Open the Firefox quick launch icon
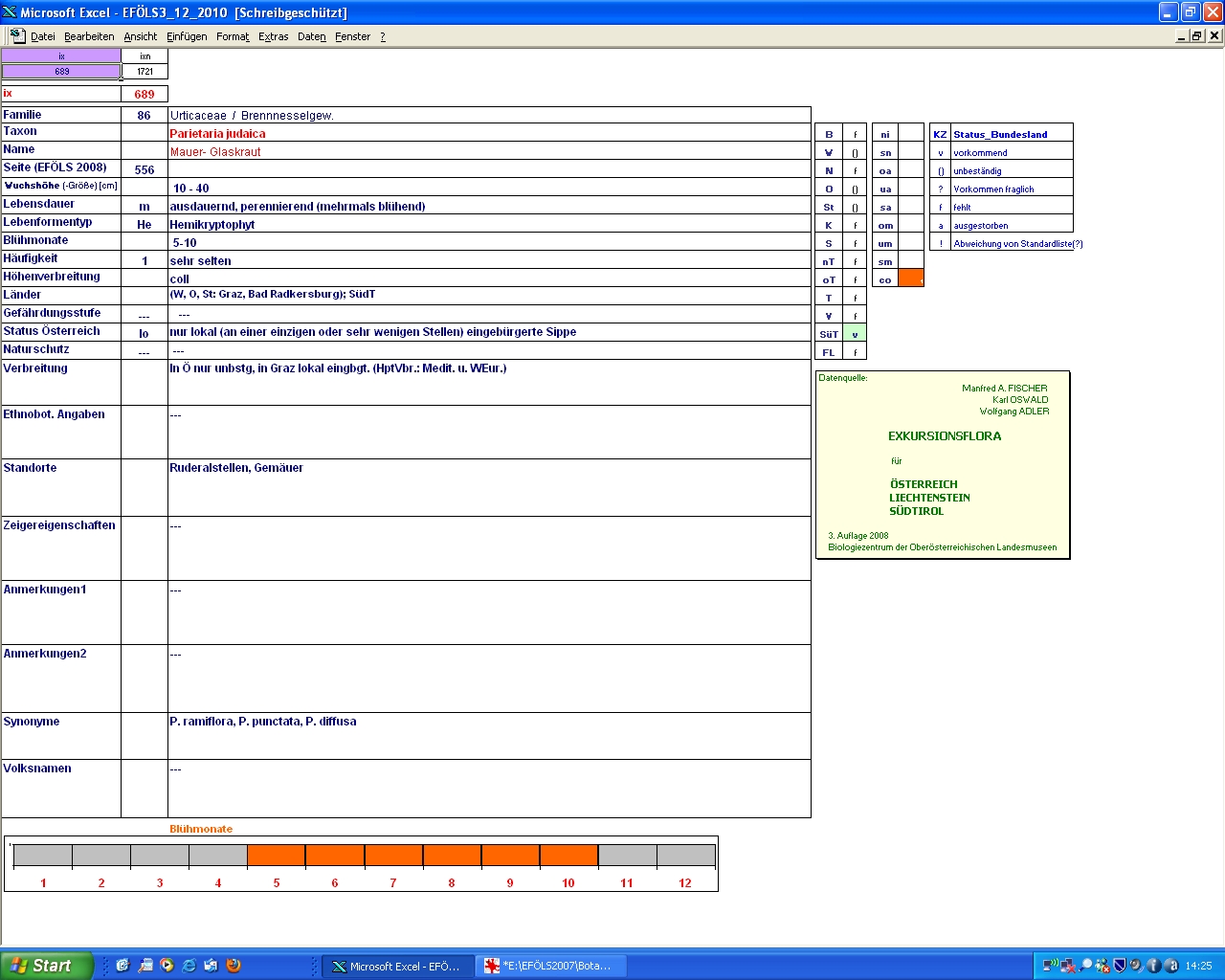Screen dimensions: 1225x980 pyautogui.click(x=234, y=966)
